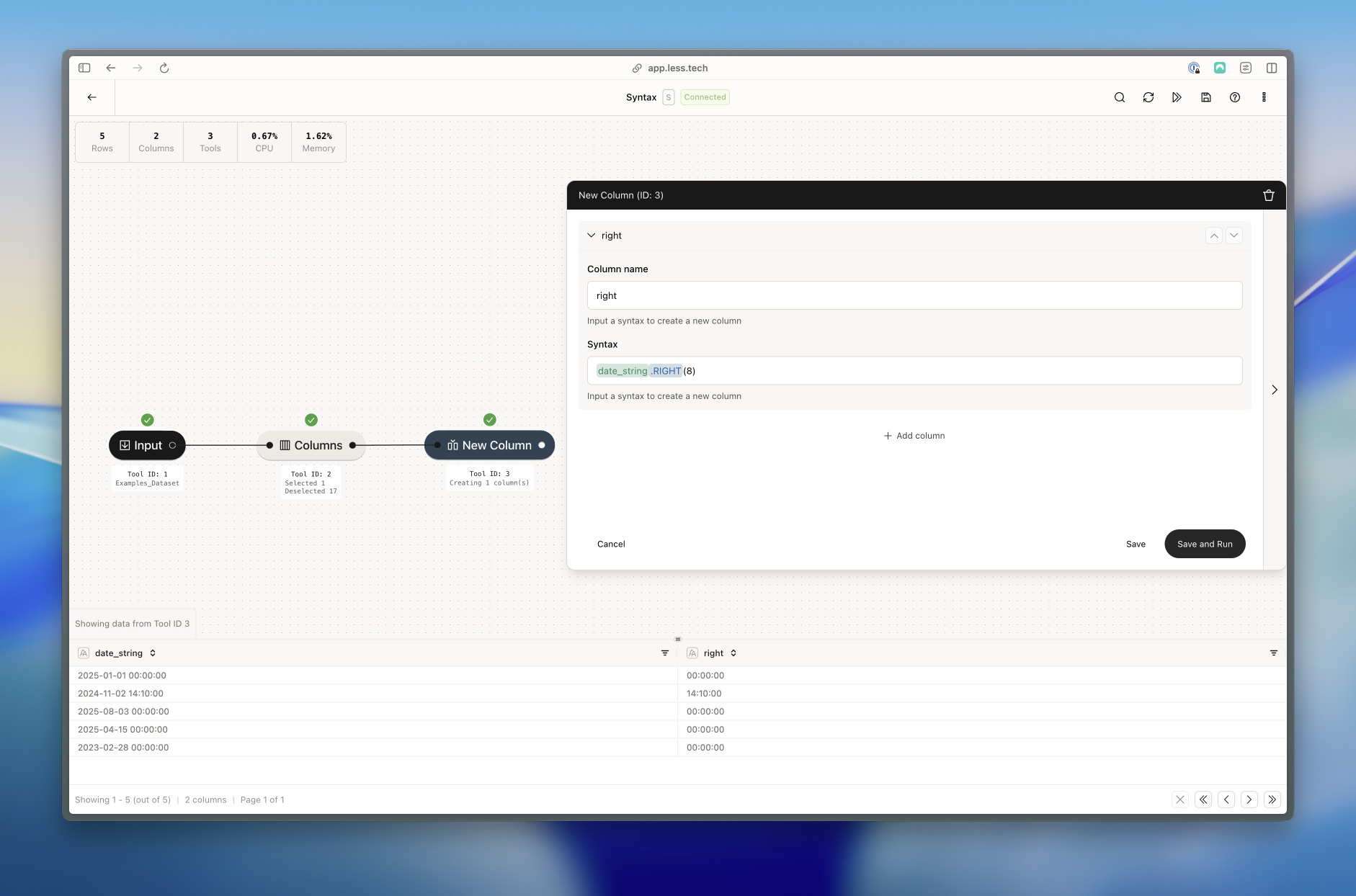1356x896 pixels.
Task: Open the password manager extension icon
Action: coord(1194,68)
